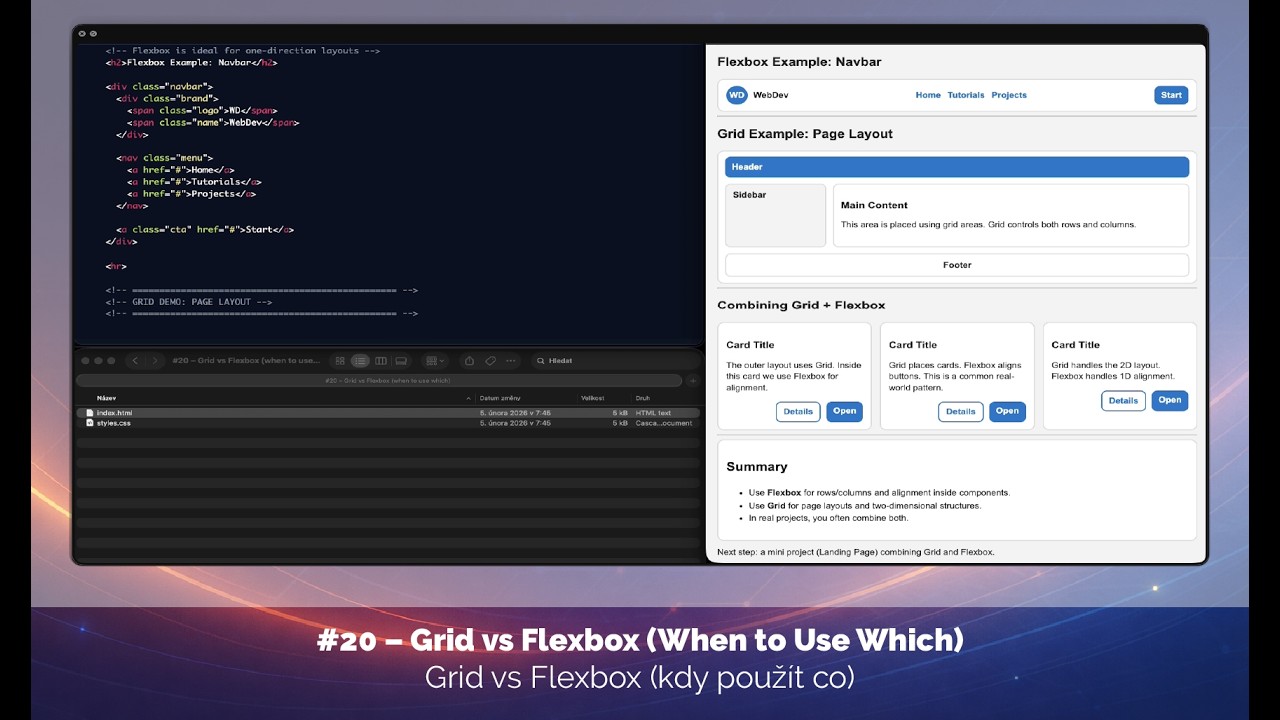Click the Footer grid area
Viewport: 1280px width, 720px height.
point(957,265)
